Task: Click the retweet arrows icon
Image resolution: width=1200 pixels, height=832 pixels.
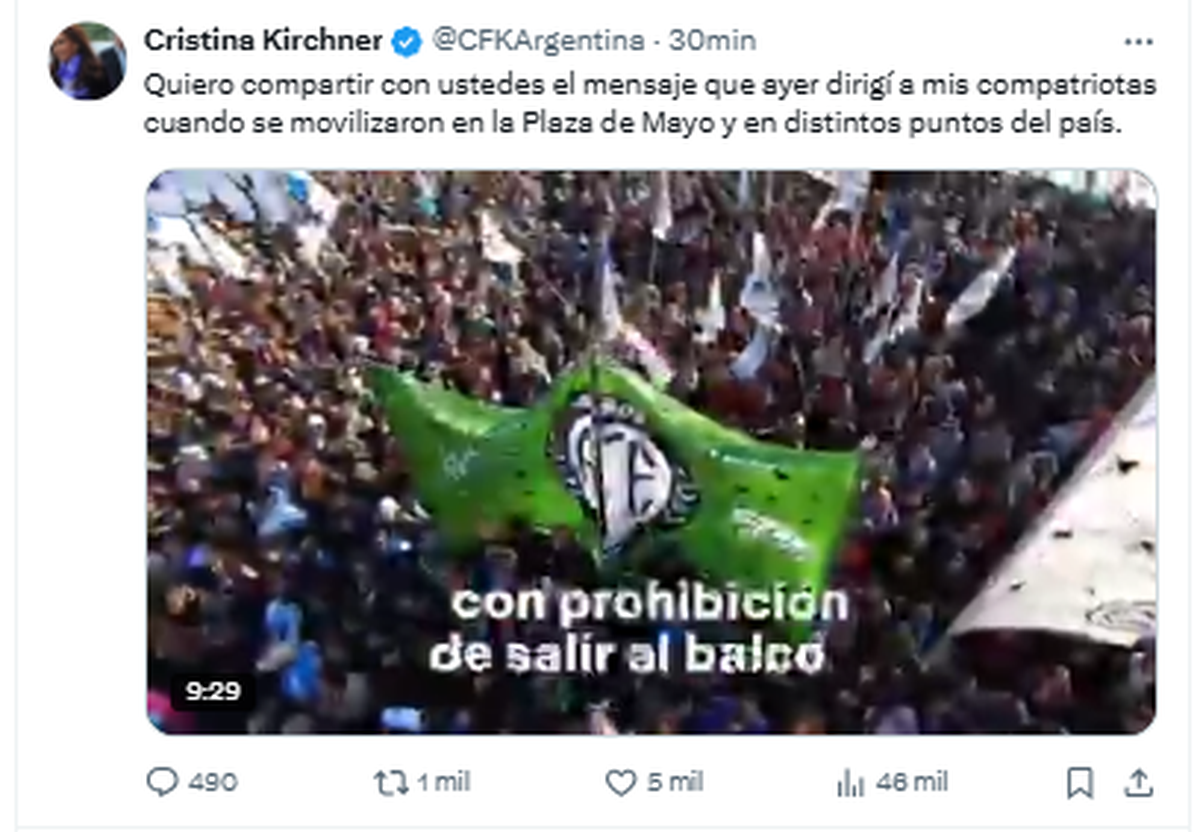Action: (x=389, y=782)
